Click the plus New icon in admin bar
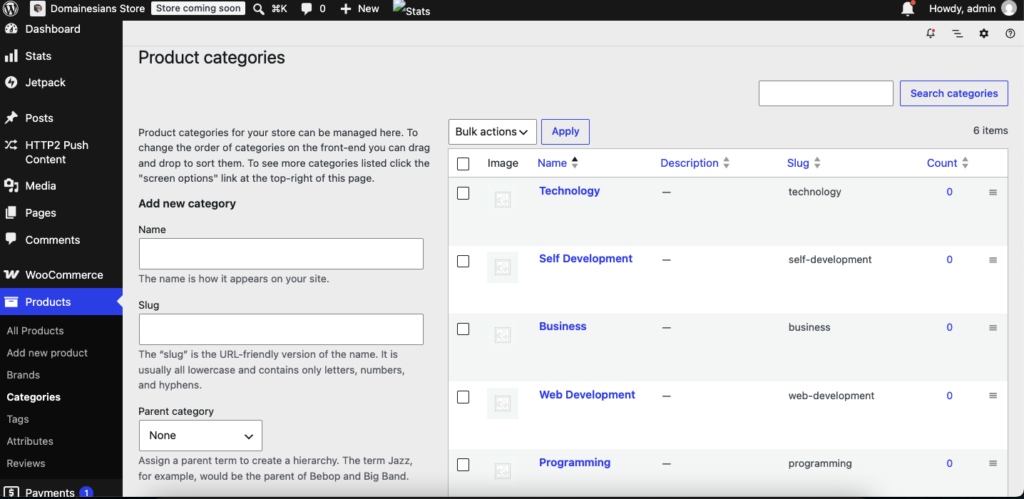 345,9
